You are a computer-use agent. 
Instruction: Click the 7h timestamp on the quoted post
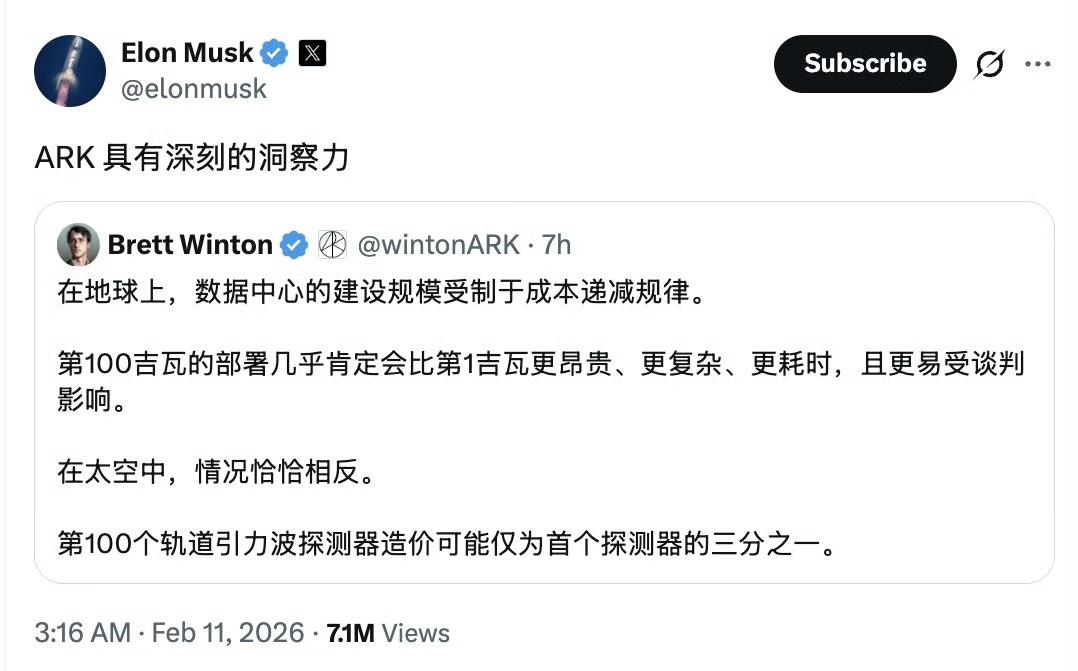(556, 244)
